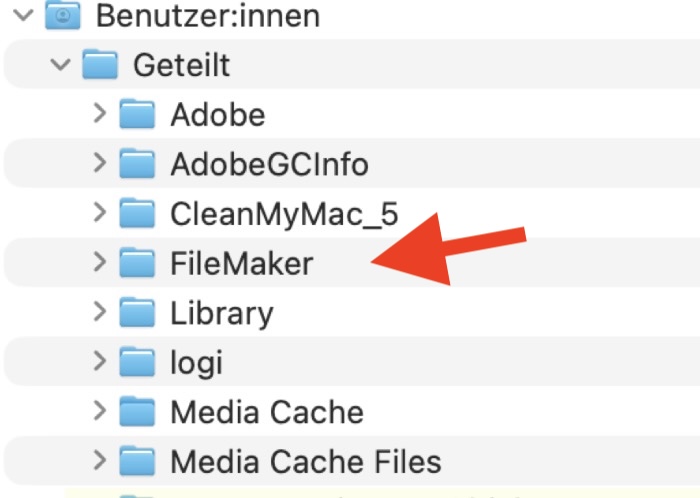This screenshot has width=700, height=498.
Task: Expand the FileMaker folder
Action: [x=98, y=263]
